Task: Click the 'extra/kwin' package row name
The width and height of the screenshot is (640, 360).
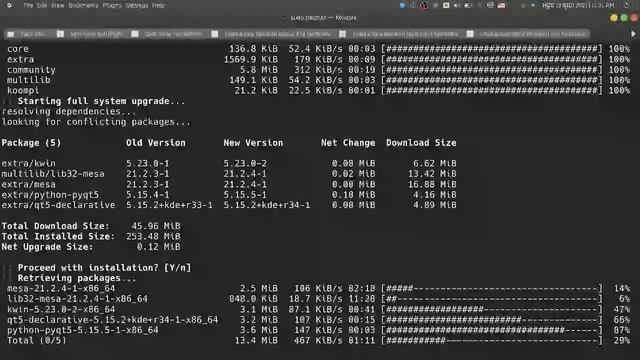Action: point(29,163)
